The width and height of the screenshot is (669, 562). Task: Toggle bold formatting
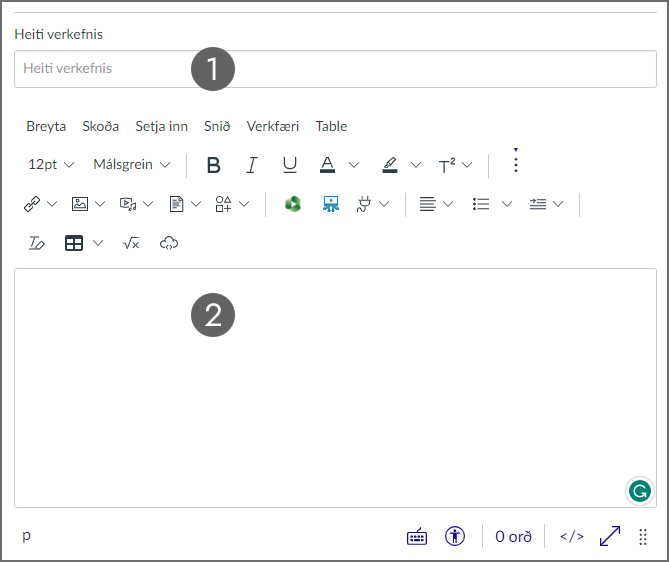click(x=213, y=165)
